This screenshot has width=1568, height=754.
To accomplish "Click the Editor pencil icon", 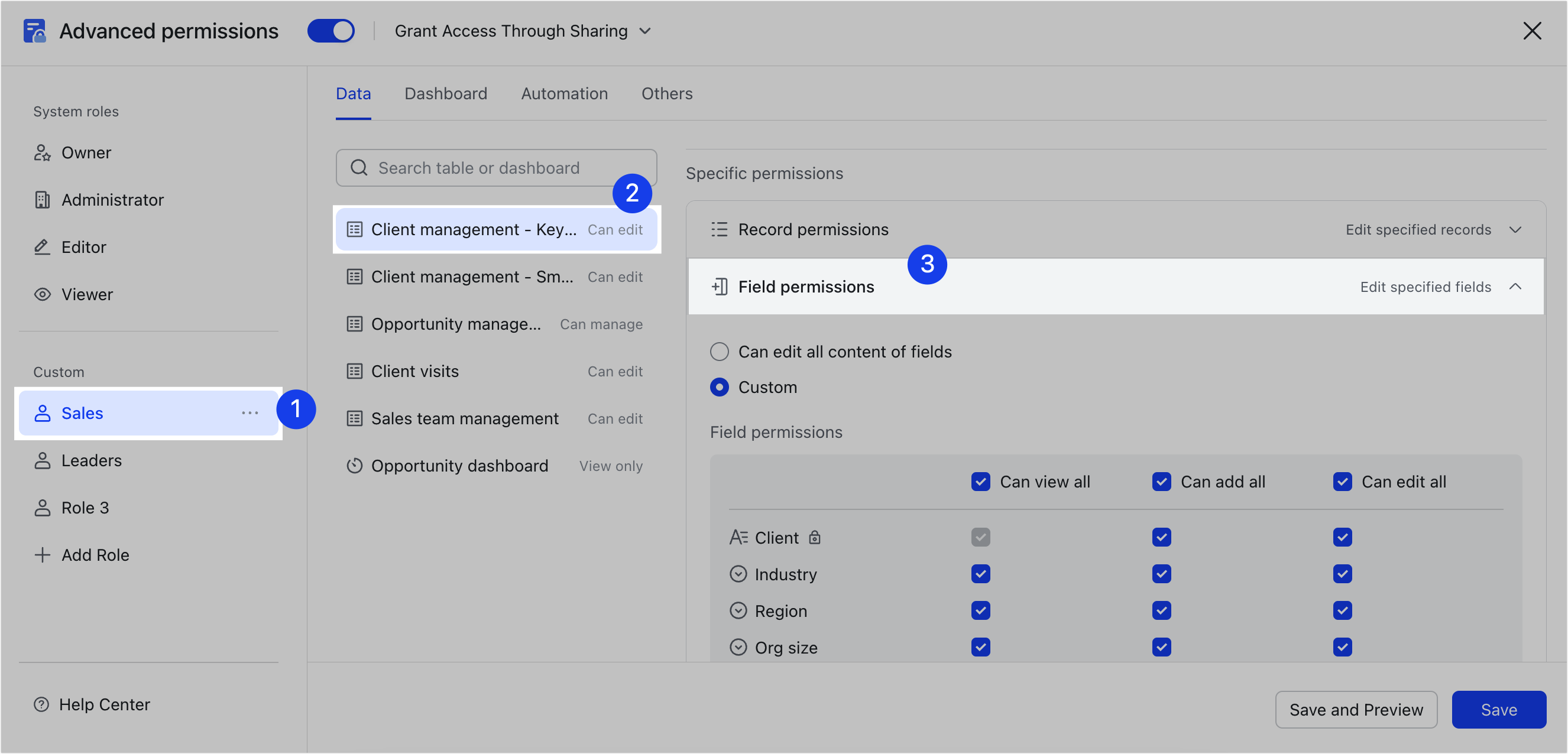I will click(42, 247).
